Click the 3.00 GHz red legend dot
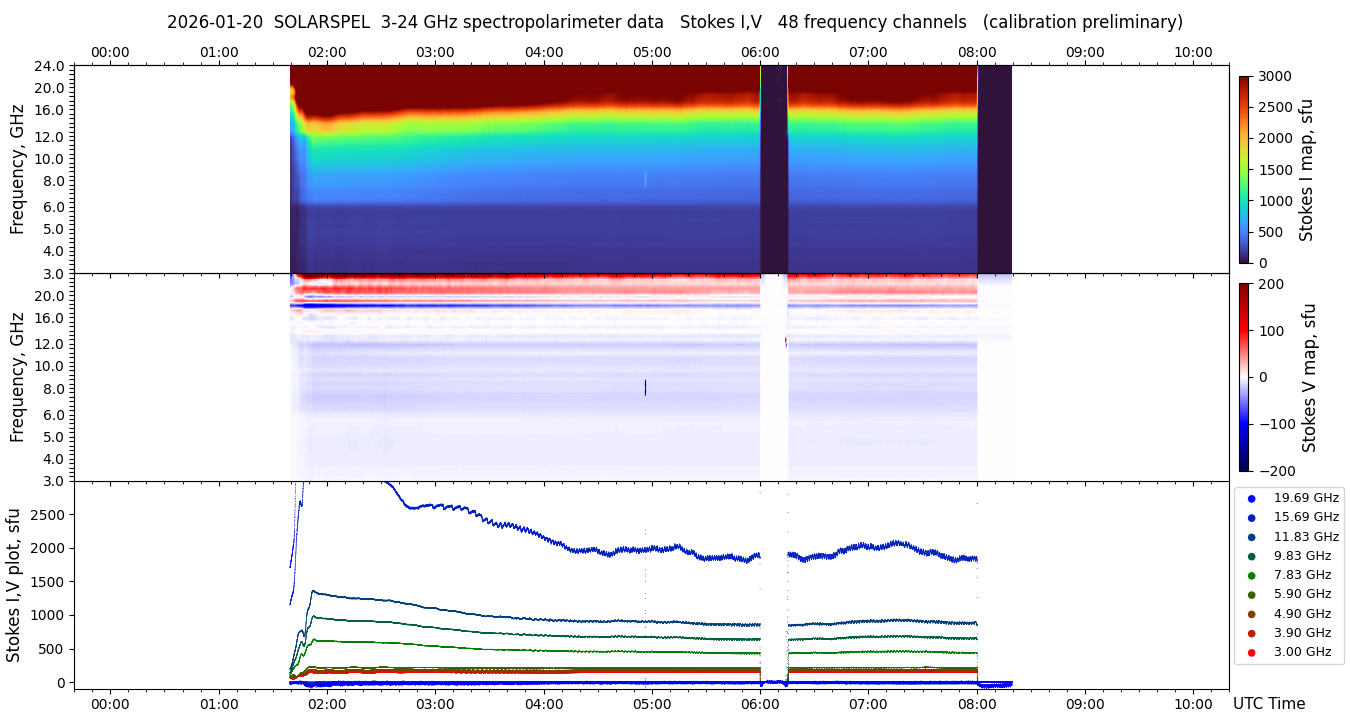The width and height of the screenshot is (1350, 725). (1251, 652)
